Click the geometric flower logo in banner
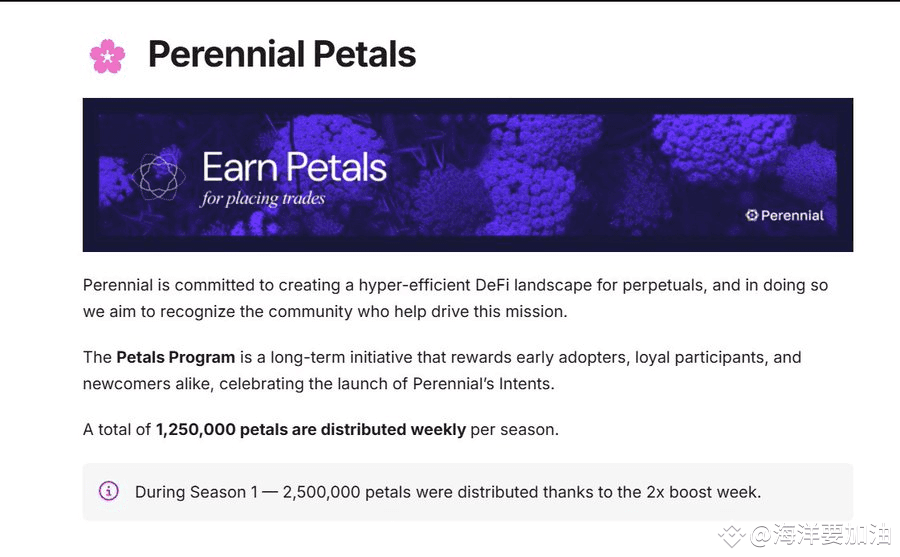Image resolution: width=900 pixels, height=557 pixels. coord(158,177)
